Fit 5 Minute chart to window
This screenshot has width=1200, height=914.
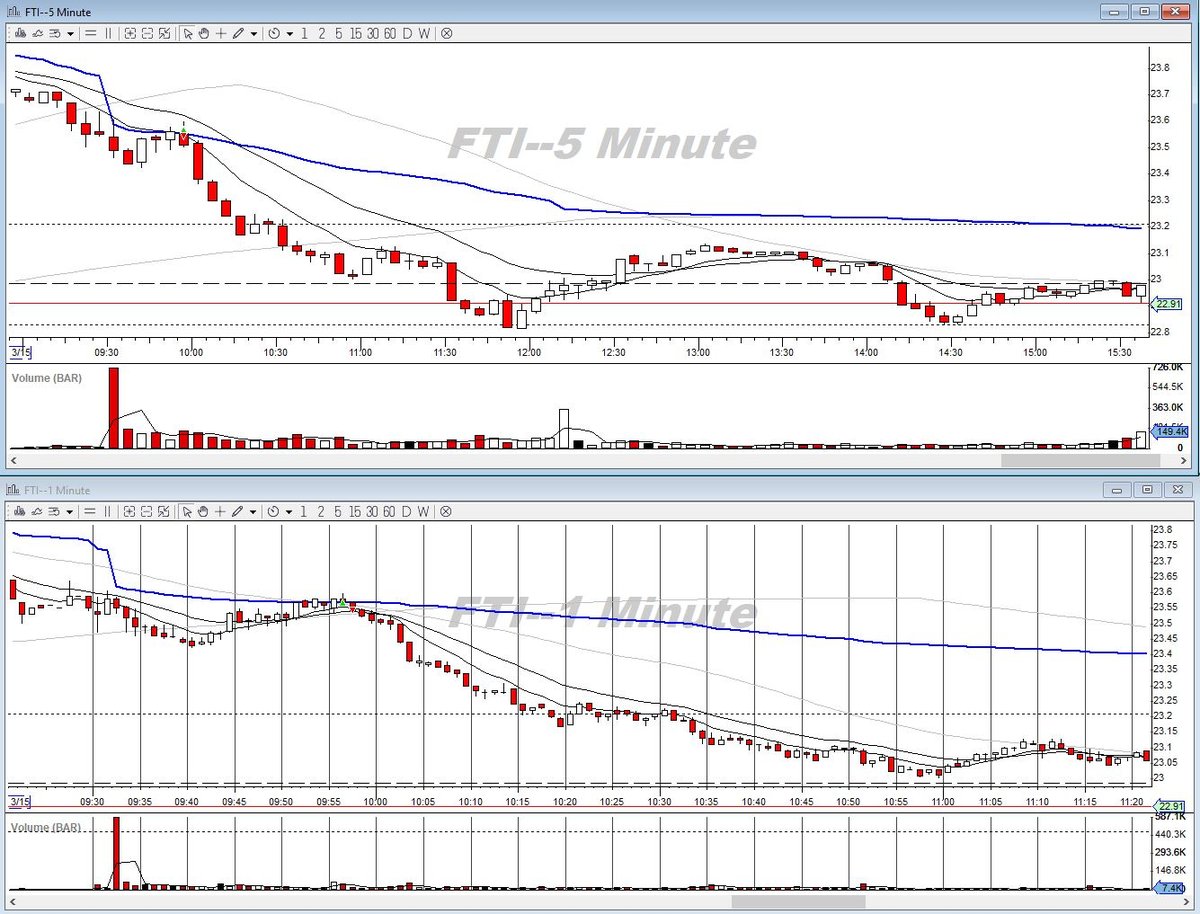pos(164,33)
